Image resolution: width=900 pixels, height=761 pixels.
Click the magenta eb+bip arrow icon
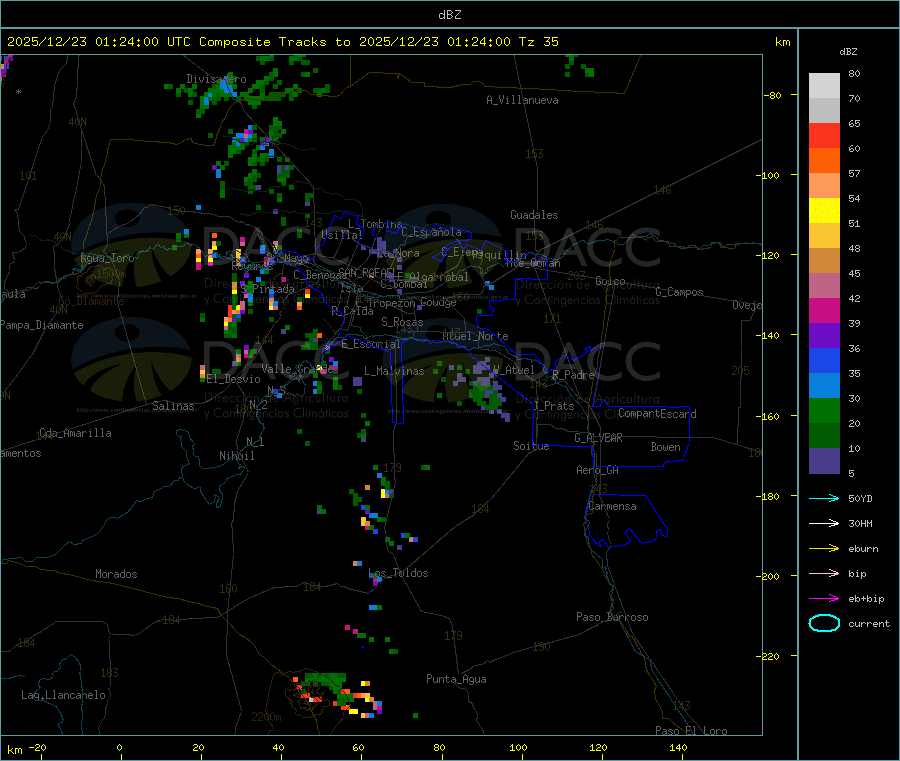pos(824,599)
